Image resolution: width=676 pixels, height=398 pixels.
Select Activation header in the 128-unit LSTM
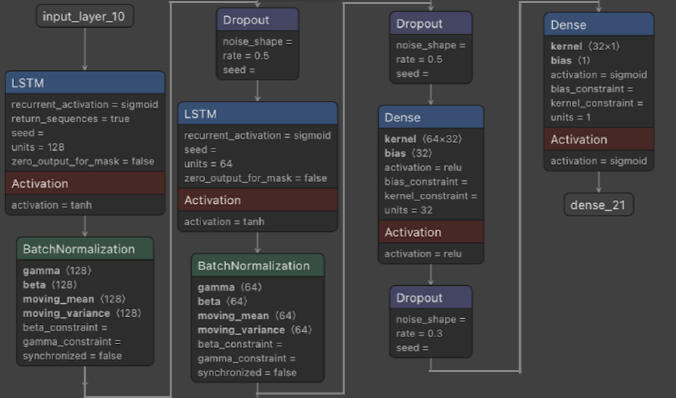point(85,183)
